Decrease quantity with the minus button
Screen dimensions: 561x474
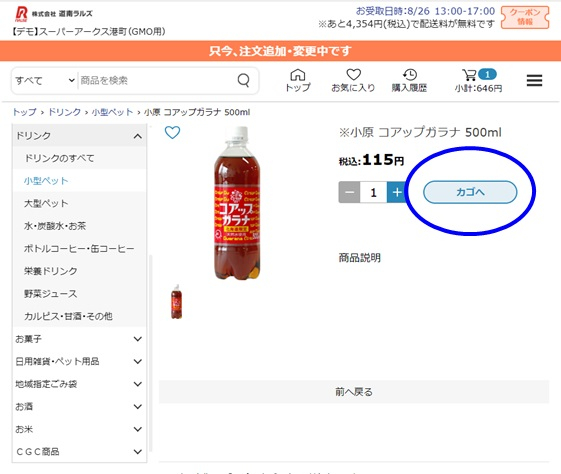tap(349, 192)
